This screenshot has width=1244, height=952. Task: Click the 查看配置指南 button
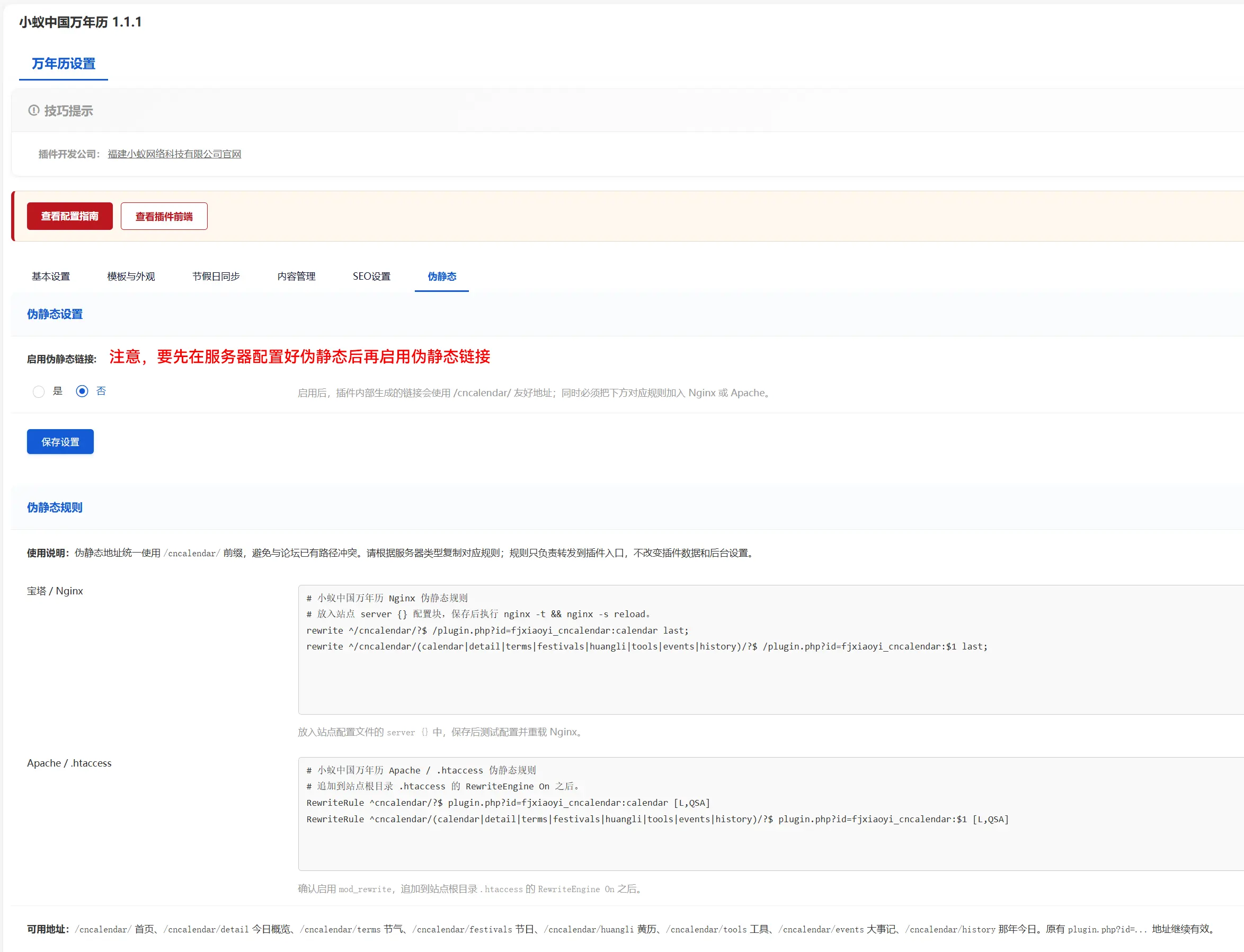70,216
